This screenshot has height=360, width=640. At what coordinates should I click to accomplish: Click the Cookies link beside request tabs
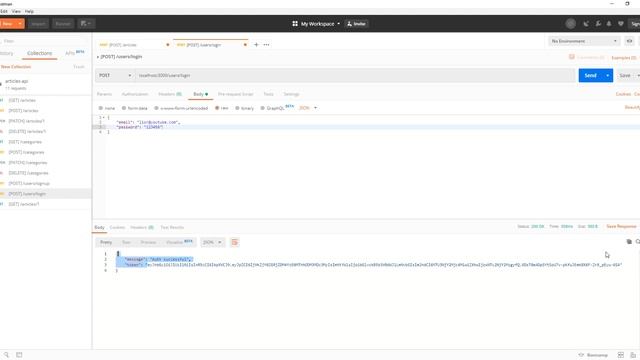click(x=623, y=94)
